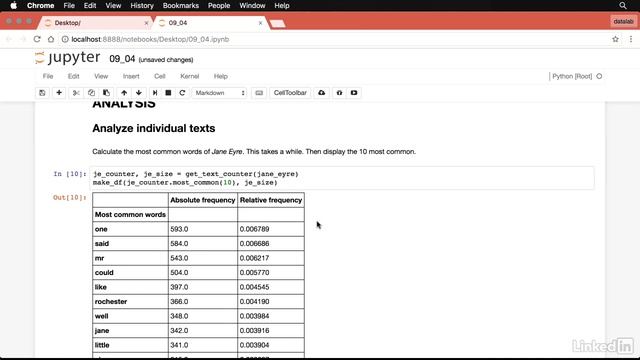Bookmark this page with star icon
Viewport: 640px width, 360px height.
(615, 39)
